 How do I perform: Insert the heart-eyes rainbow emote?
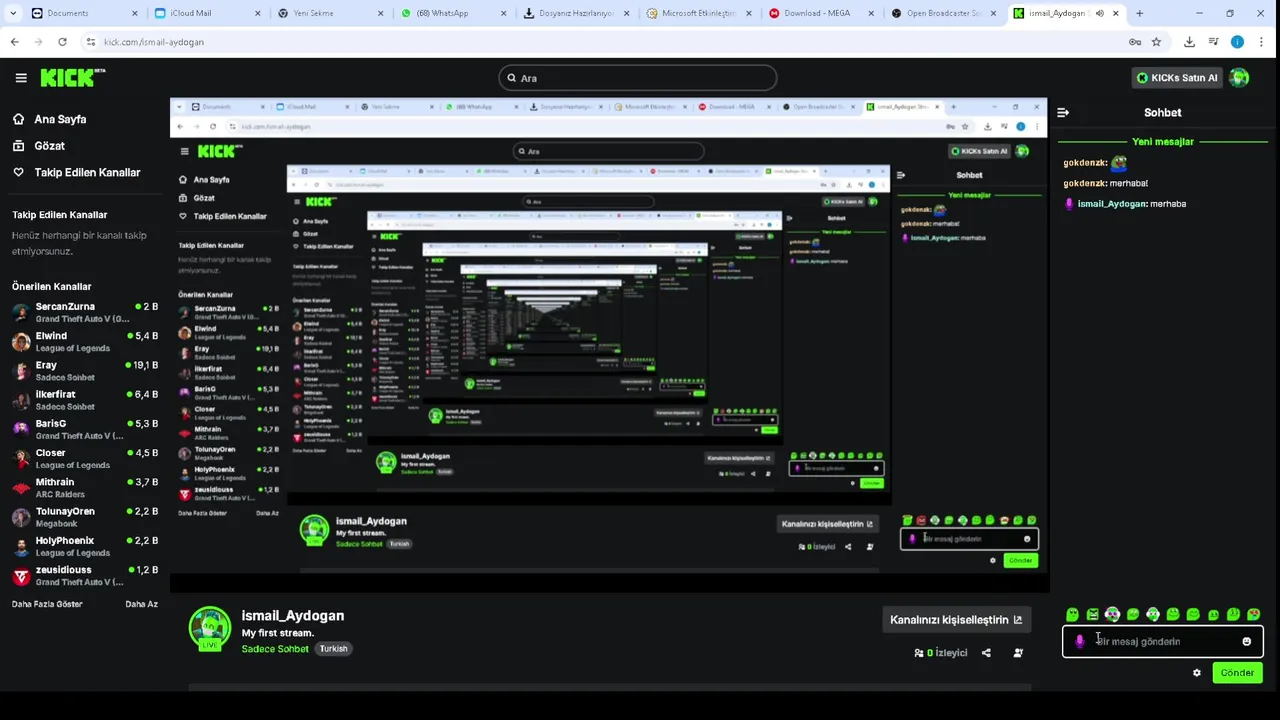coord(1253,614)
